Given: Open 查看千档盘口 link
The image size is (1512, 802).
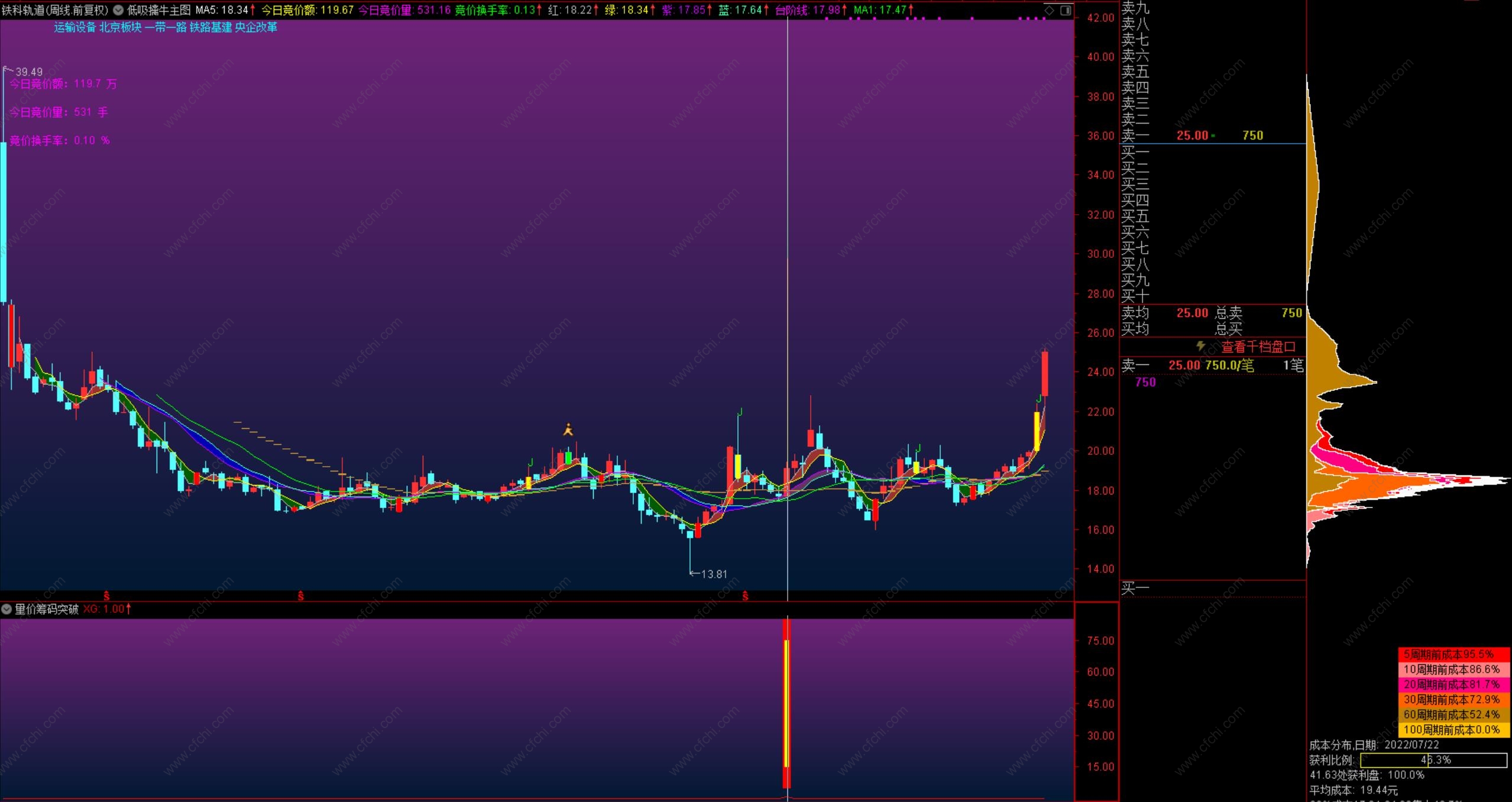Looking at the screenshot, I should pyautogui.click(x=1258, y=347).
